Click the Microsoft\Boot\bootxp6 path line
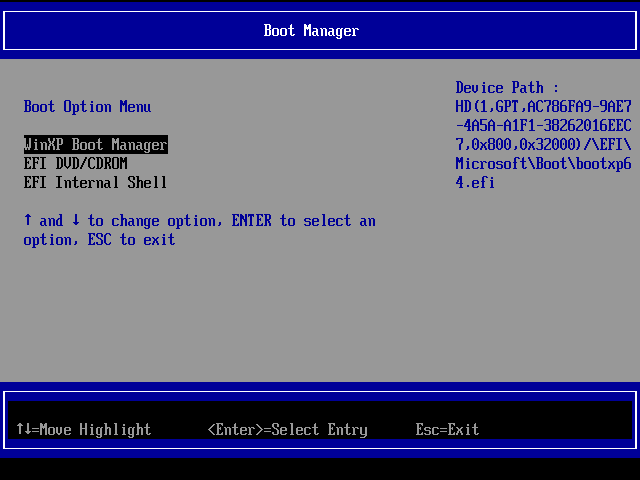The width and height of the screenshot is (640, 480). (543, 163)
